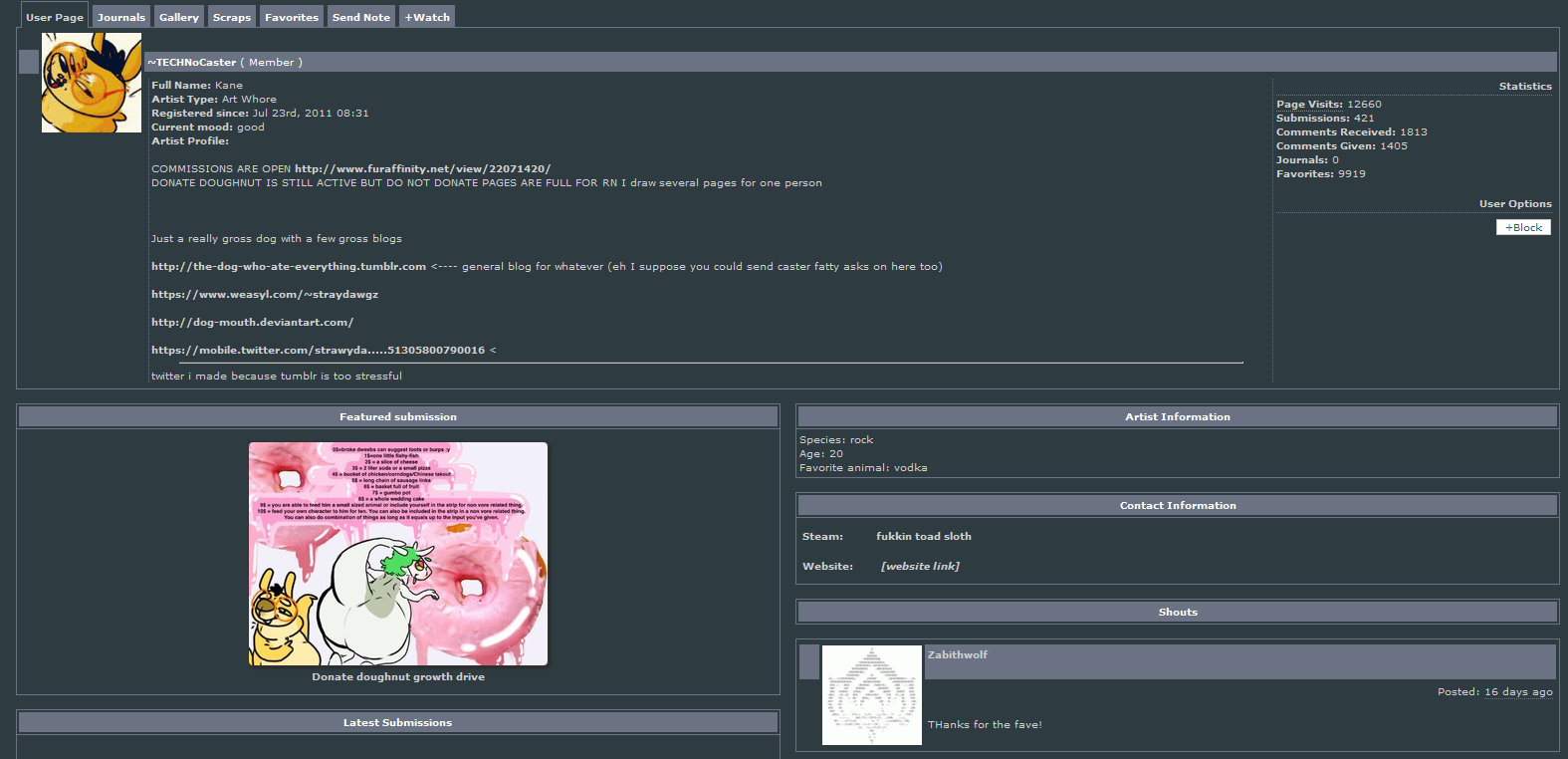Click the Species: rock entry
This screenshot has width=1568, height=759.
[x=836, y=440]
